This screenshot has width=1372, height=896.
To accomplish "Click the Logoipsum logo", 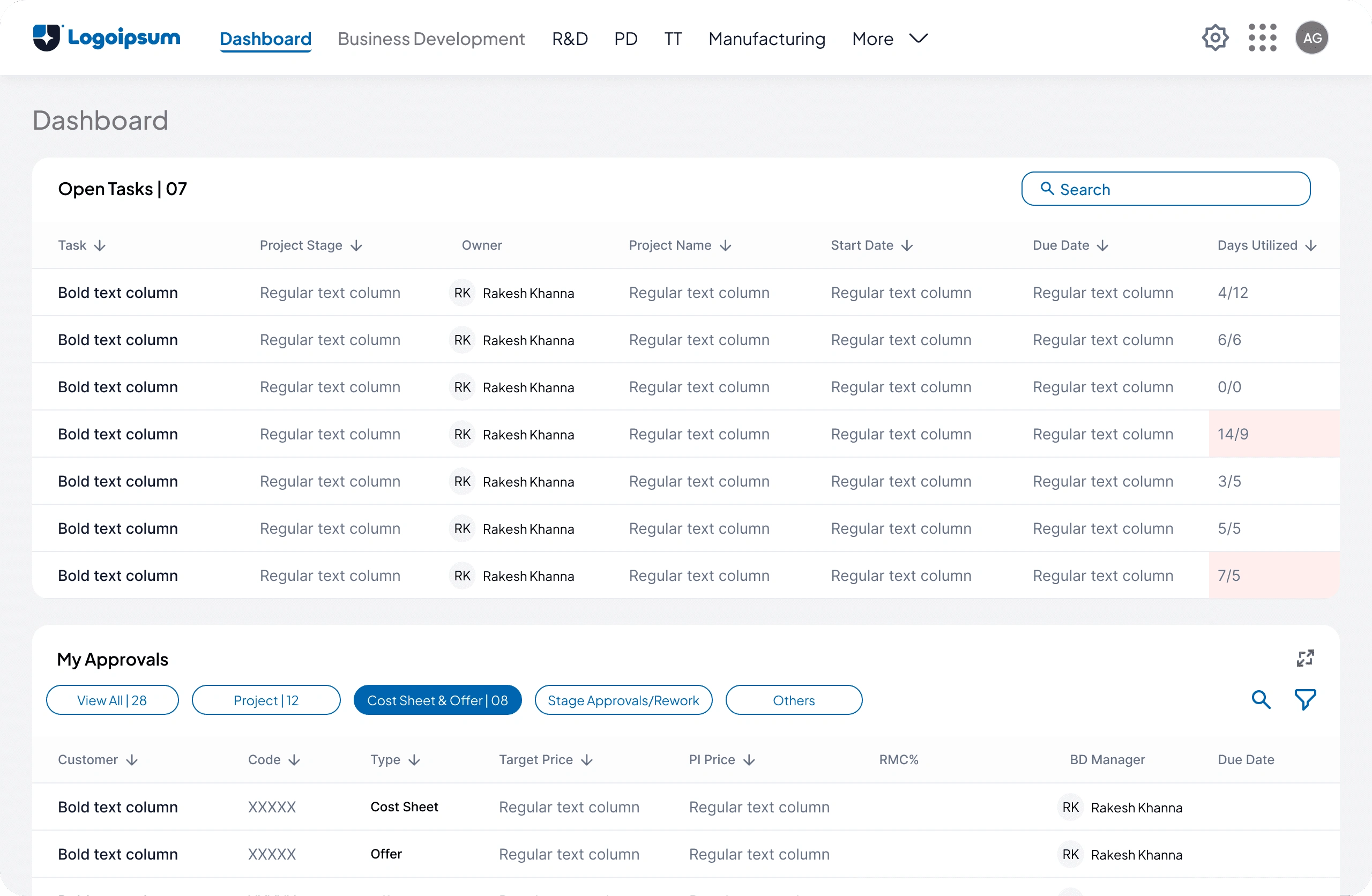I will click(107, 38).
